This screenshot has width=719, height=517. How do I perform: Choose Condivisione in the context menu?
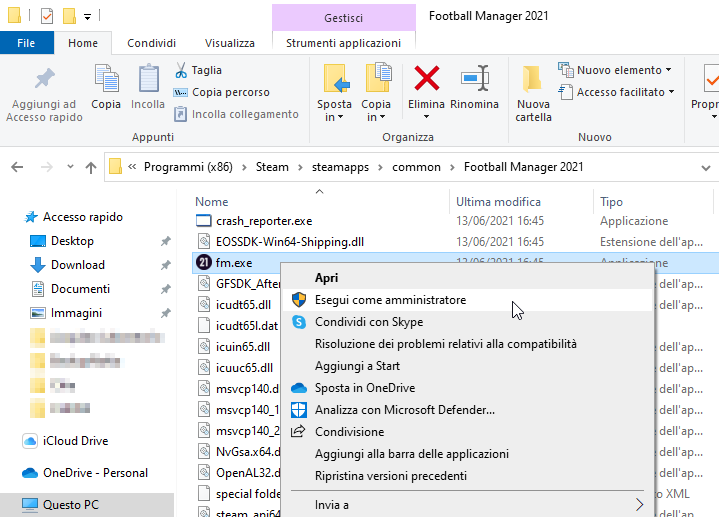[467, 432]
